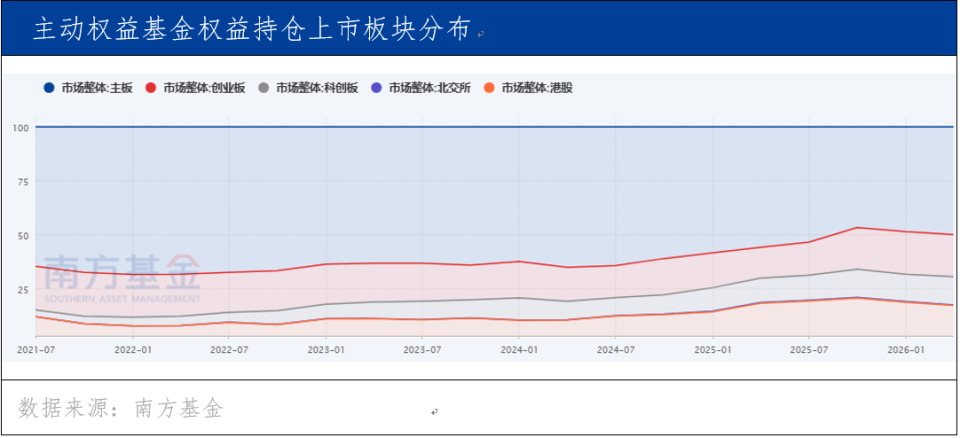The image size is (960, 438).
Task: Click y-axis label 50
Action: click(x=23, y=235)
